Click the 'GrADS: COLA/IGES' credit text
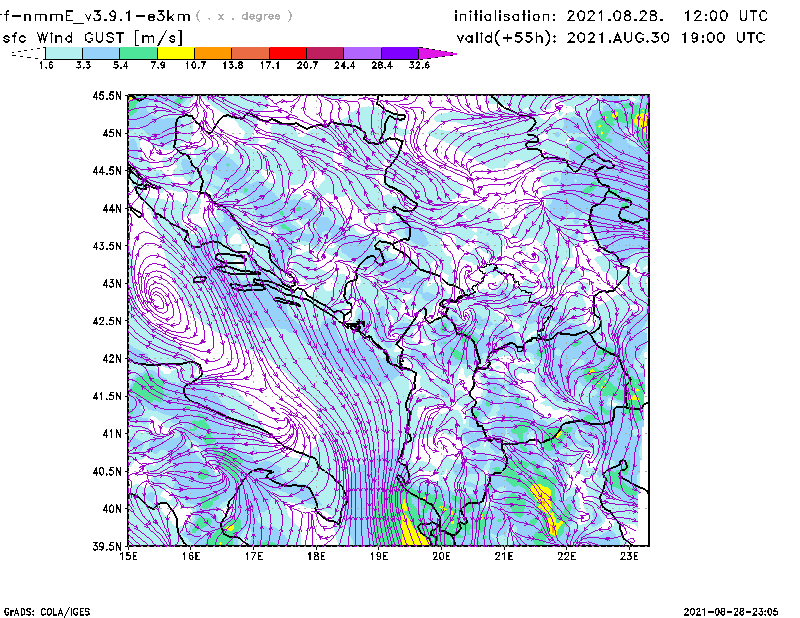800x618 pixels. click(46, 612)
